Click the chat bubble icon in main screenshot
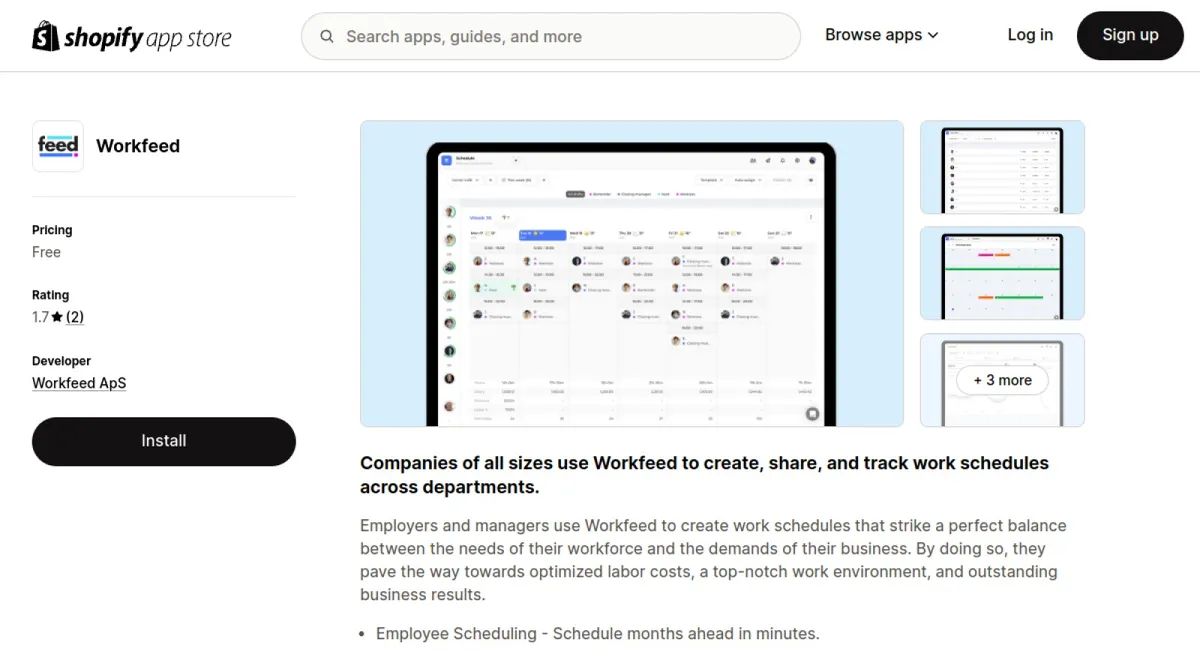This screenshot has height=650, width=1200. click(x=812, y=414)
